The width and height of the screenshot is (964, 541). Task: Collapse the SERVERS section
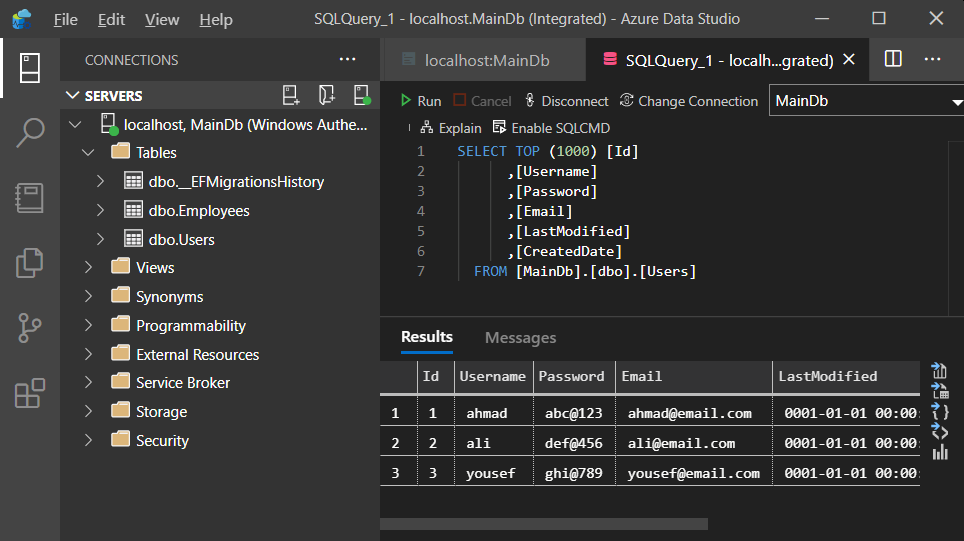pos(73,95)
